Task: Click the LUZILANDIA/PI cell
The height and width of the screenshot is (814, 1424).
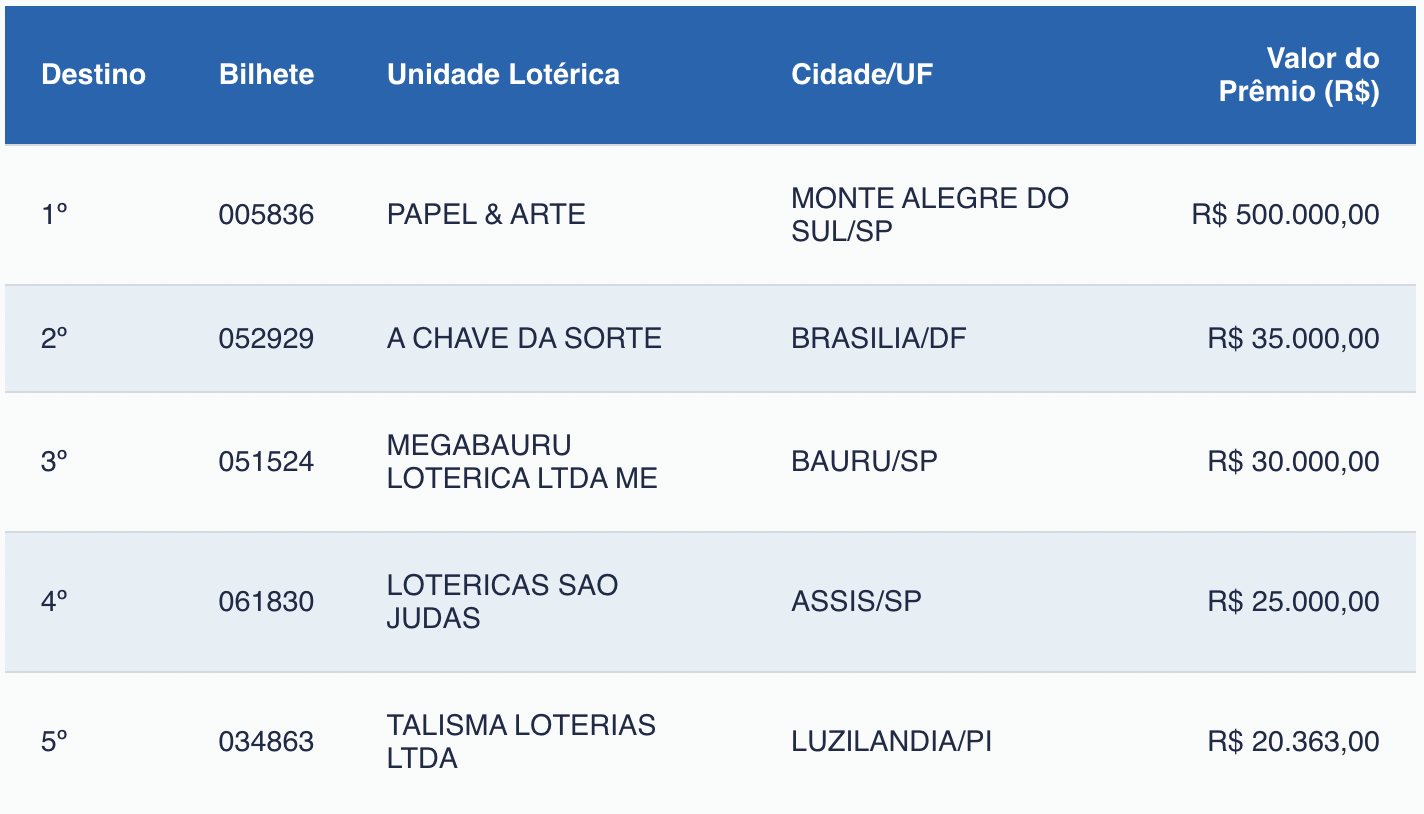Action: [891, 741]
